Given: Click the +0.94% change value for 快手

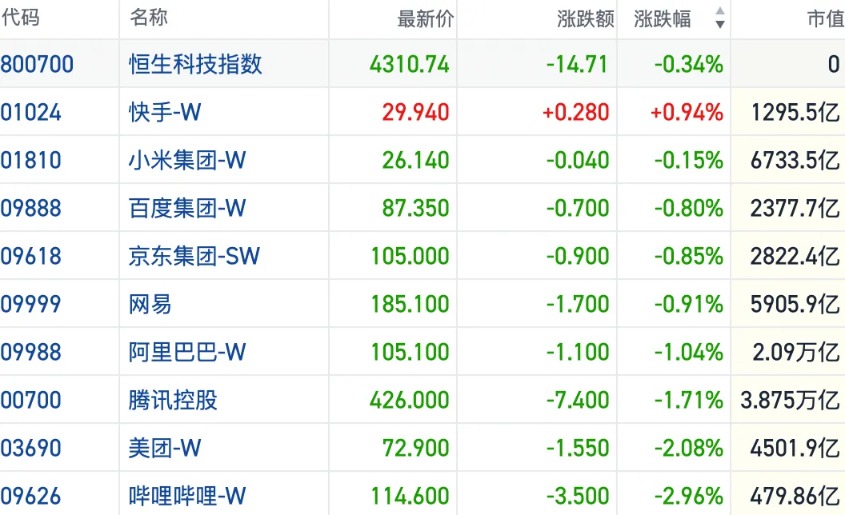Looking at the screenshot, I should [x=687, y=113].
